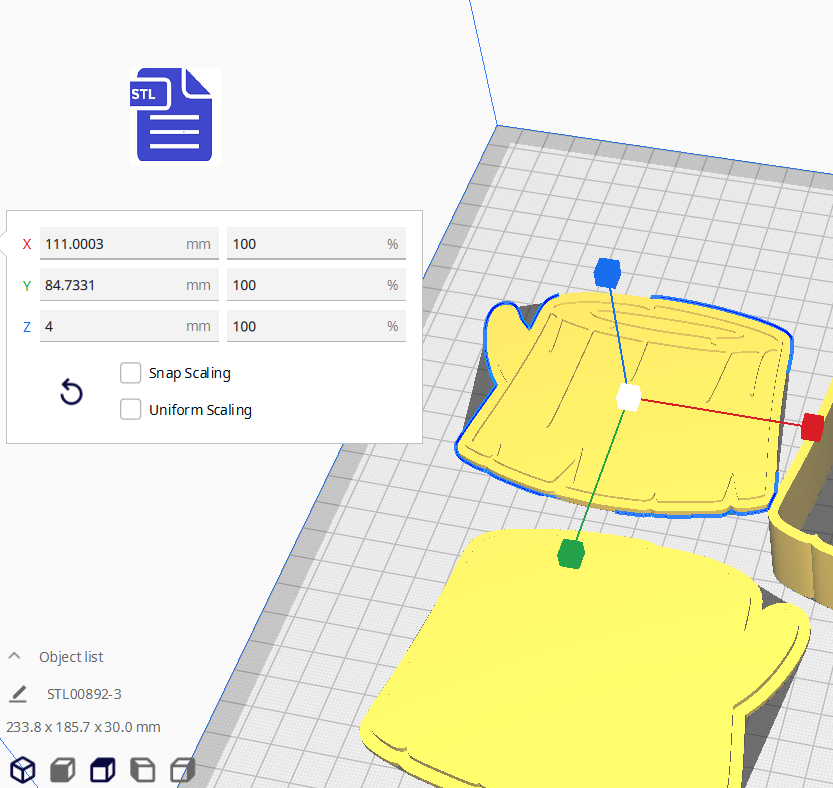This screenshot has height=788, width=833.
Task: Click the Y scale percentage field
Action: [305, 285]
